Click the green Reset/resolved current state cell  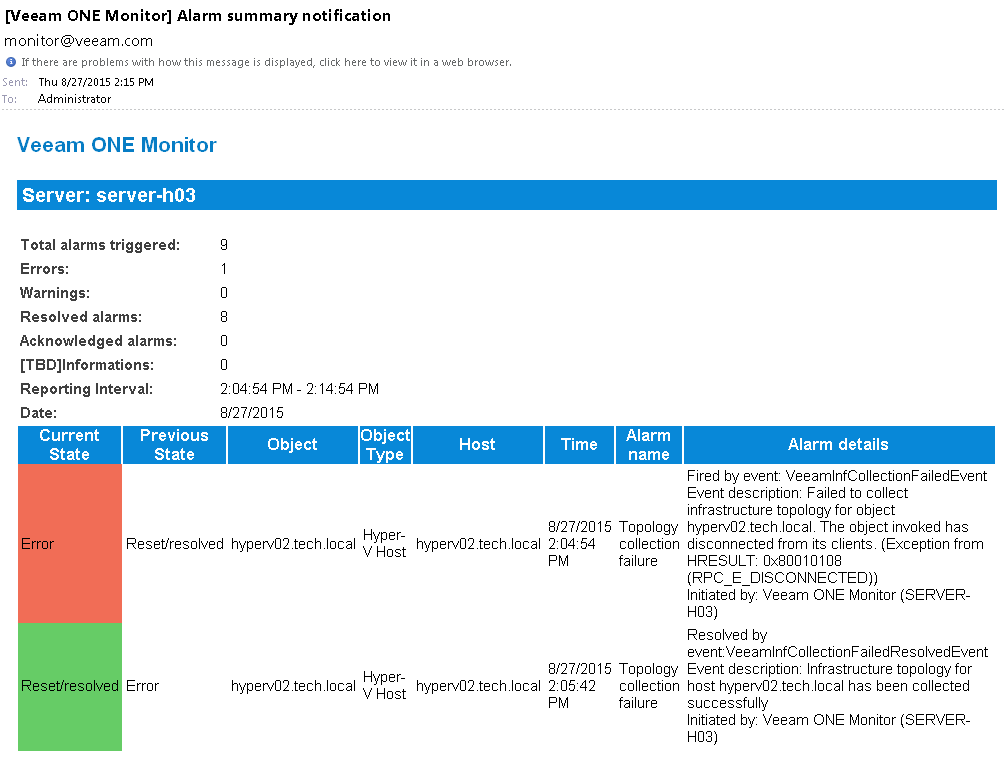click(x=70, y=686)
